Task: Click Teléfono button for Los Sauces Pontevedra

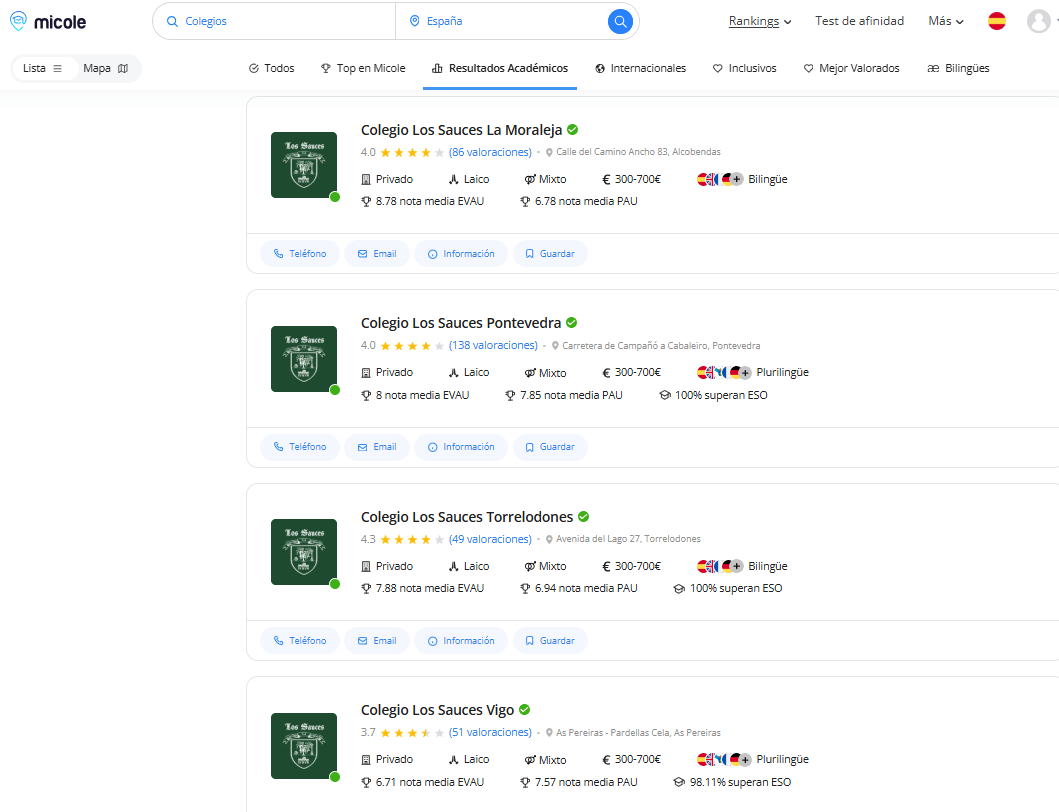Action: (300, 447)
